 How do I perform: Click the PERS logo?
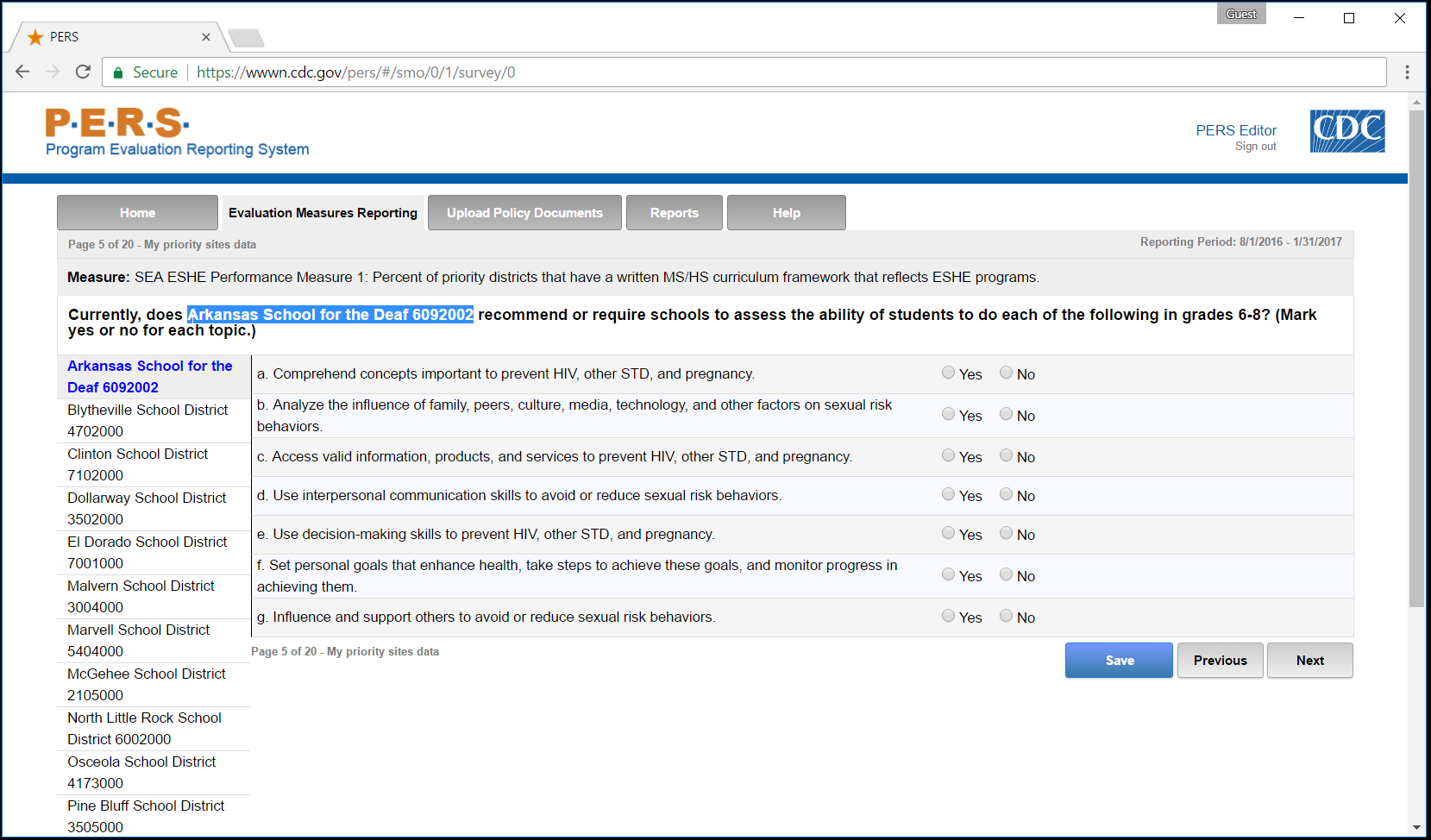[x=117, y=123]
